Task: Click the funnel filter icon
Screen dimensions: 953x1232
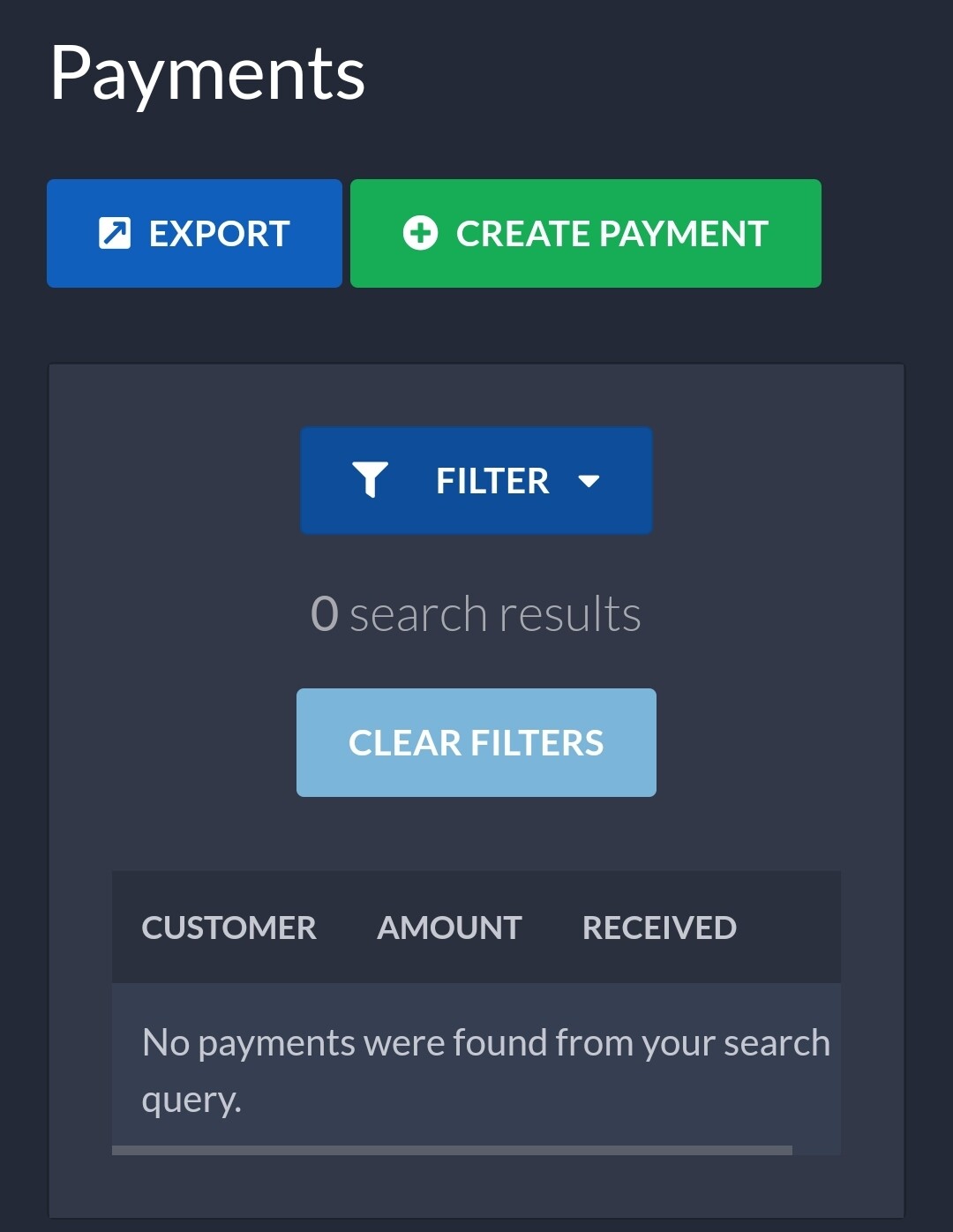Action: (x=371, y=480)
